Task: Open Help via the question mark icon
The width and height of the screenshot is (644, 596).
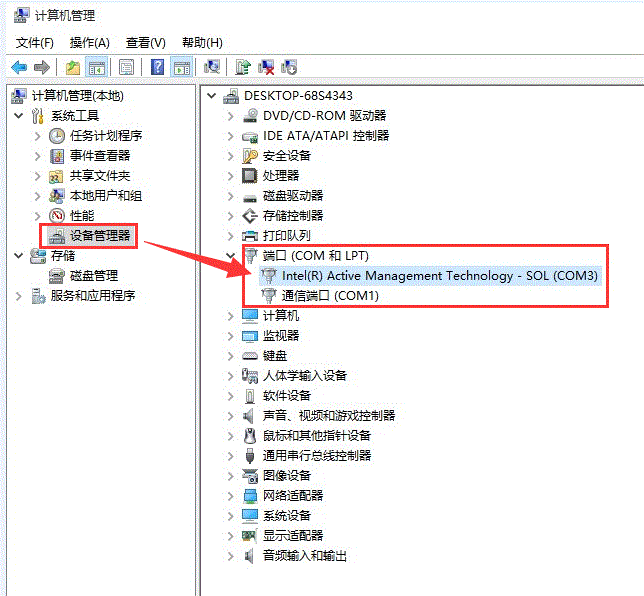Action: click(x=157, y=67)
